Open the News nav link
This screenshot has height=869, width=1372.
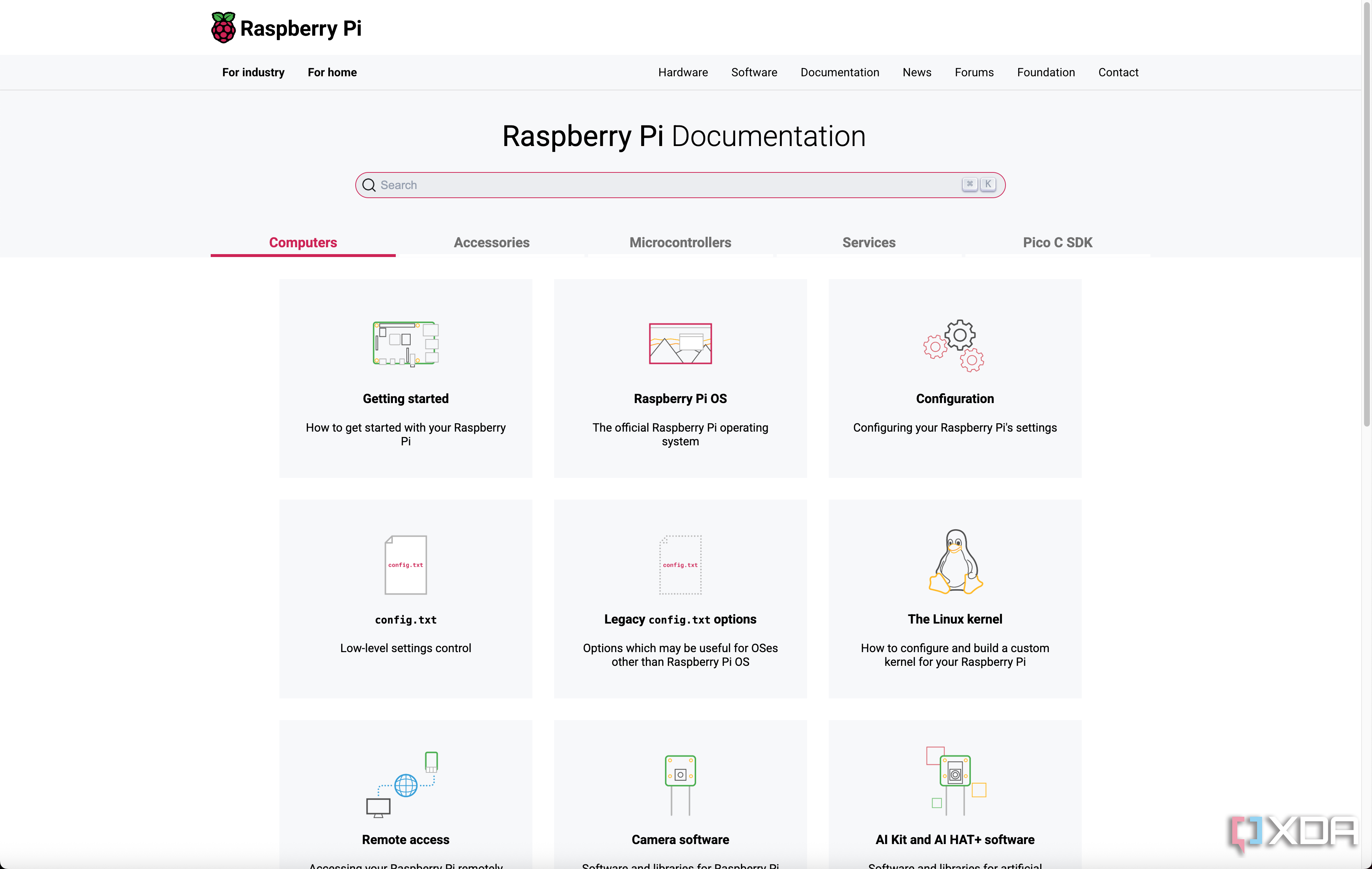coord(916,72)
